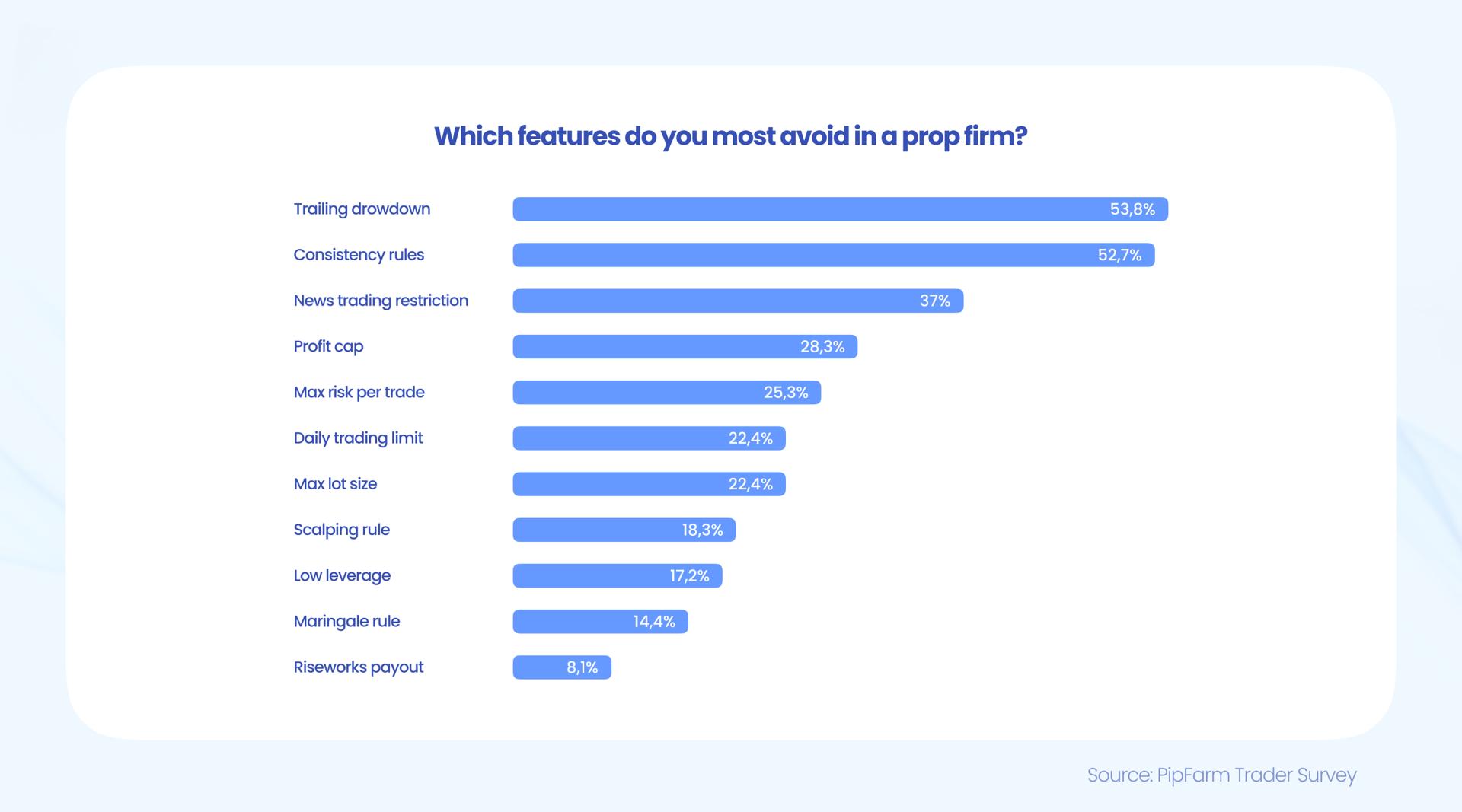Select the Max risk per trade bar

[666, 393]
